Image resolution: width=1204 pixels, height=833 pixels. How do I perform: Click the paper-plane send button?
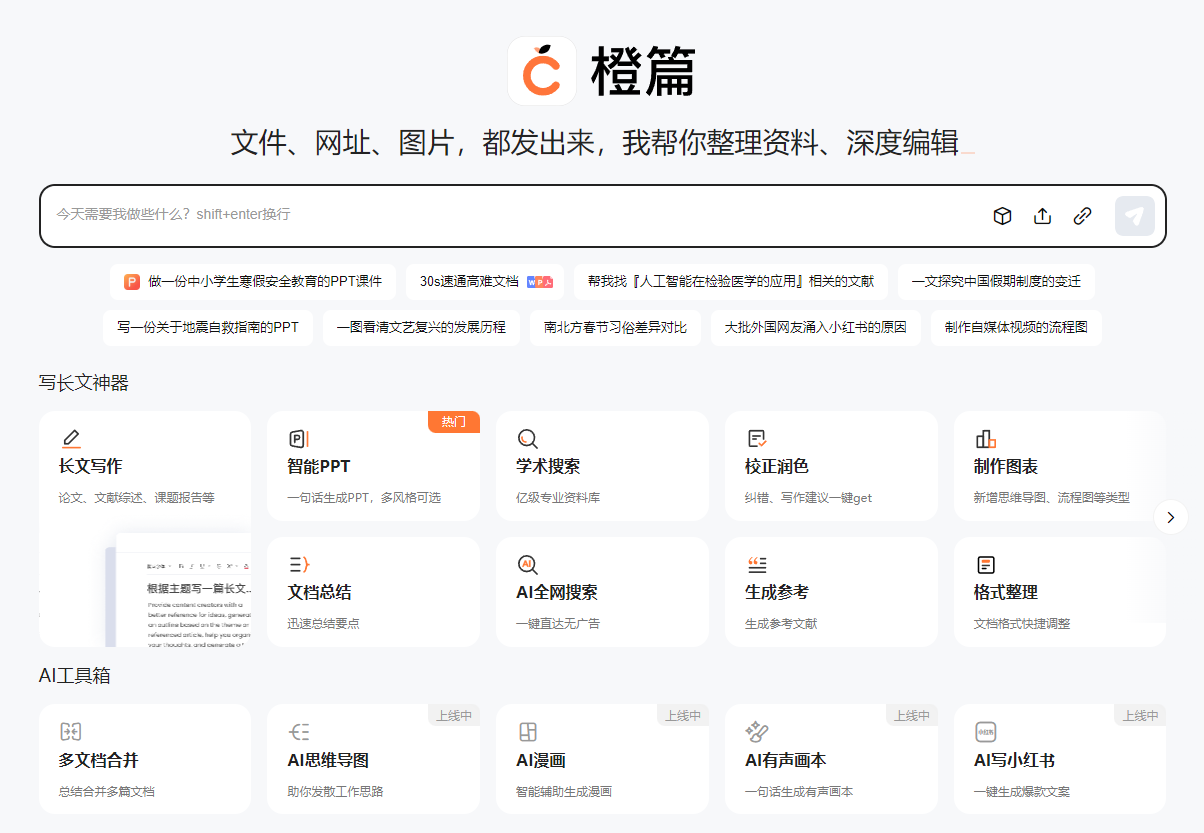click(x=1135, y=216)
